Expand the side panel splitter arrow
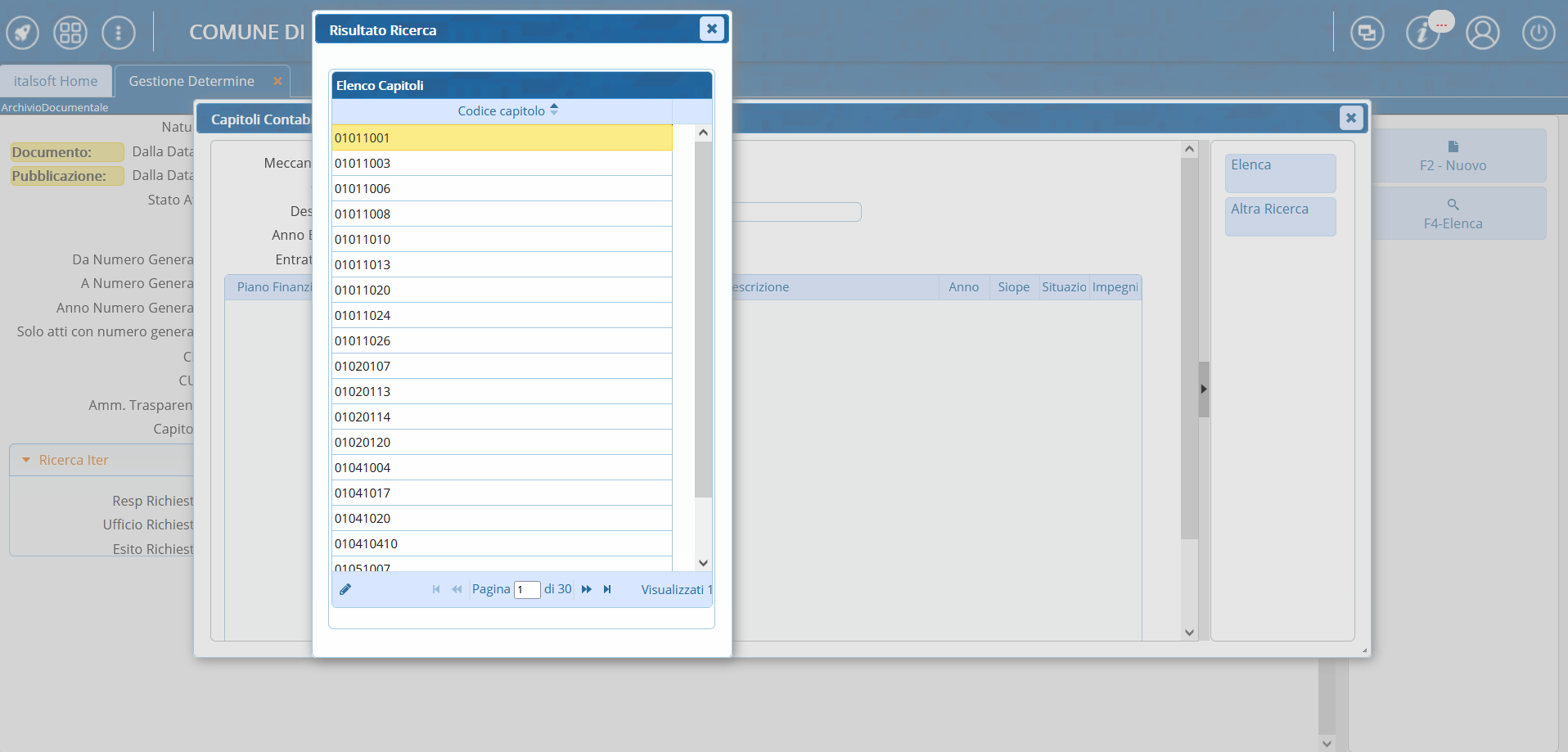 coord(1203,390)
